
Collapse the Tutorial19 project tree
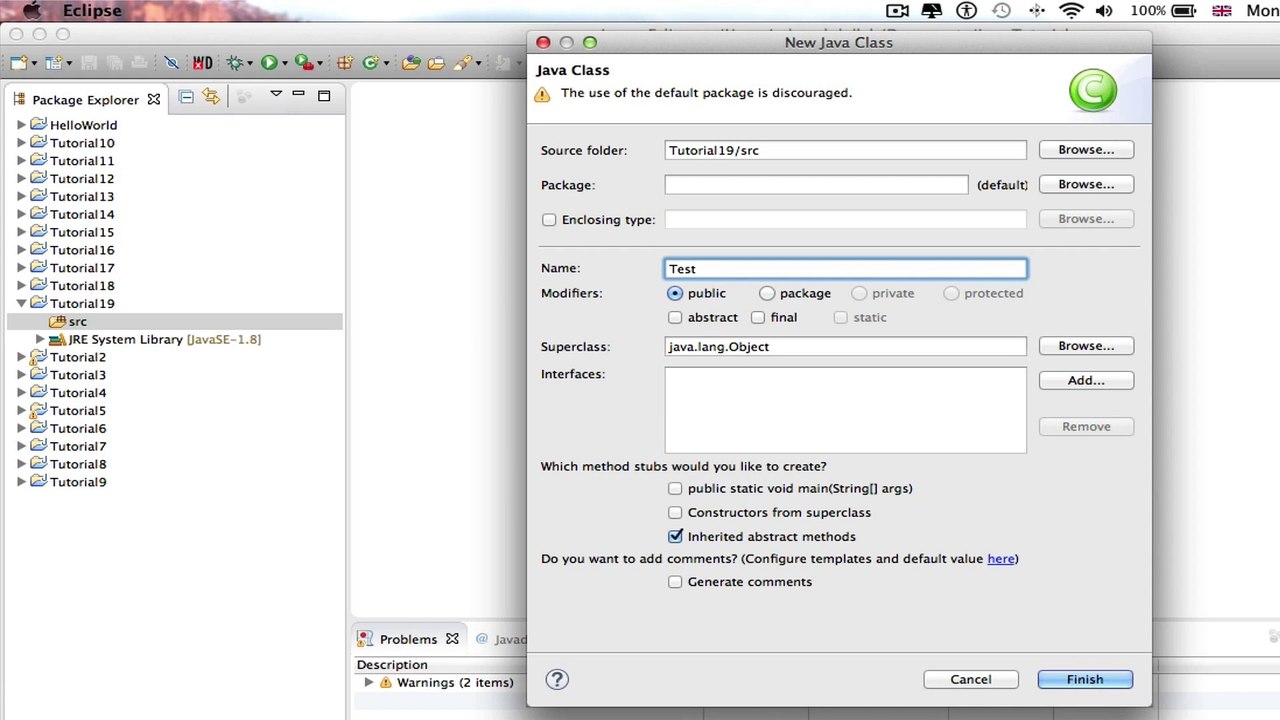pyautogui.click(x=21, y=304)
